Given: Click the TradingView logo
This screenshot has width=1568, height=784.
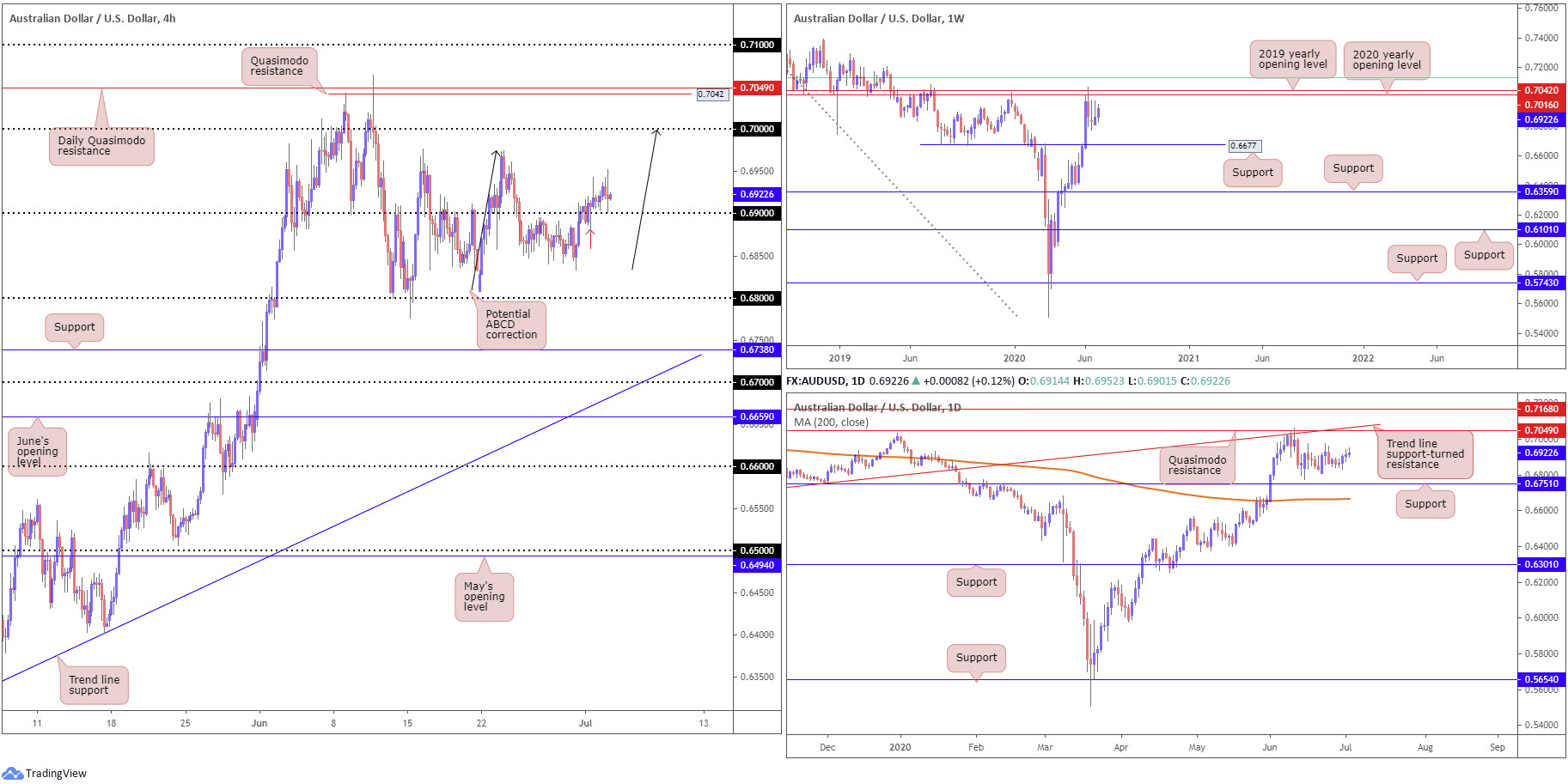Looking at the screenshot, I should (x=45, y=773).
